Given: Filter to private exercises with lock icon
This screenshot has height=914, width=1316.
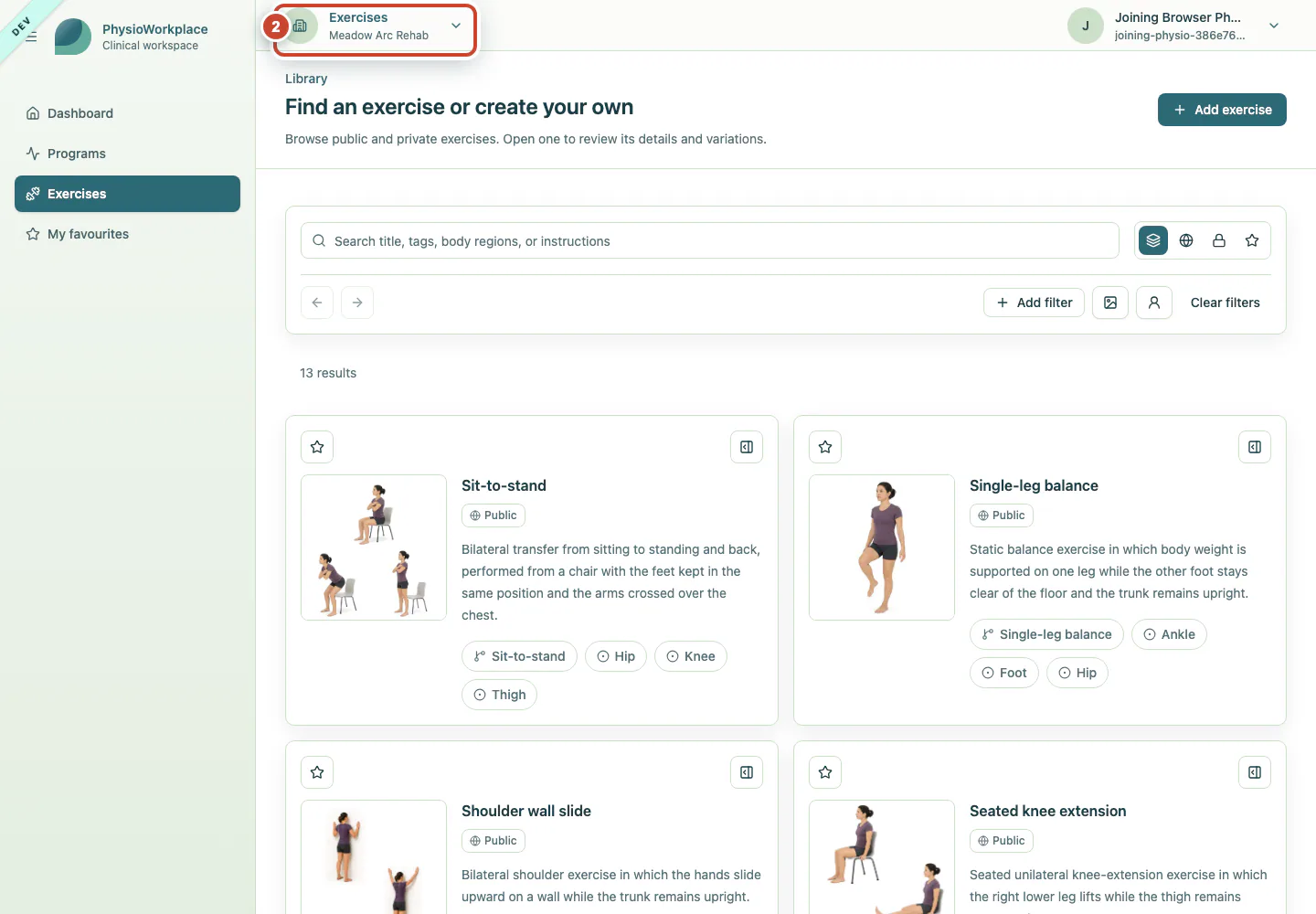Looking at the screenshot, I should 1219,240.
